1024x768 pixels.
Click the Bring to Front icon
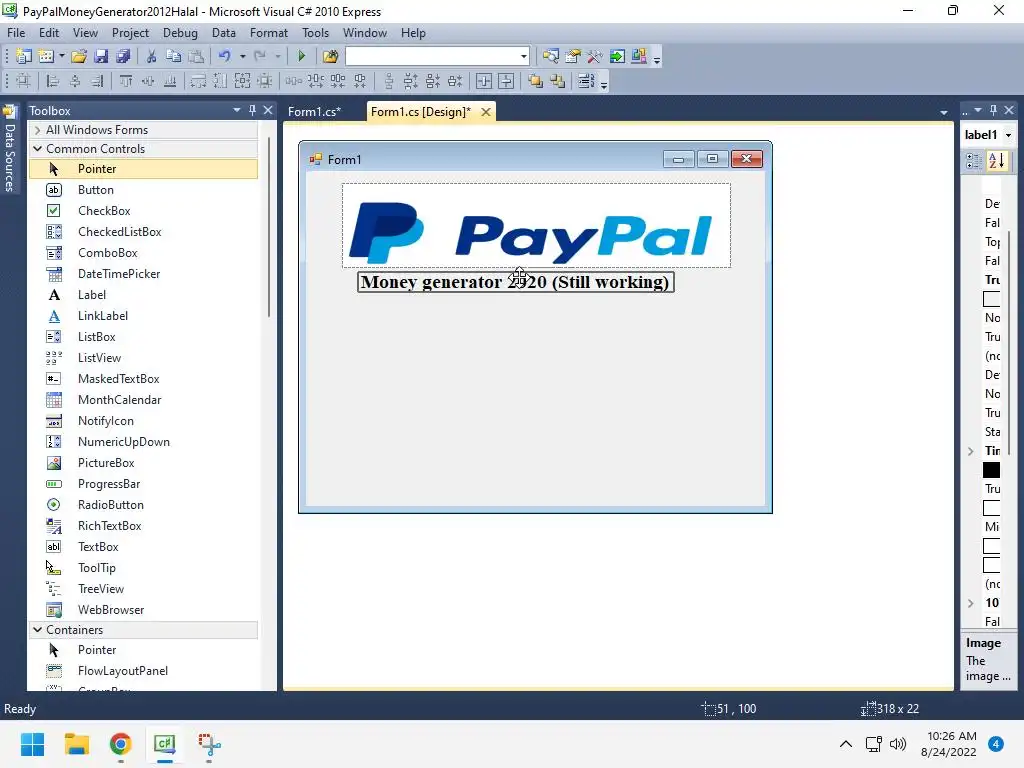[x=536, y=81]
